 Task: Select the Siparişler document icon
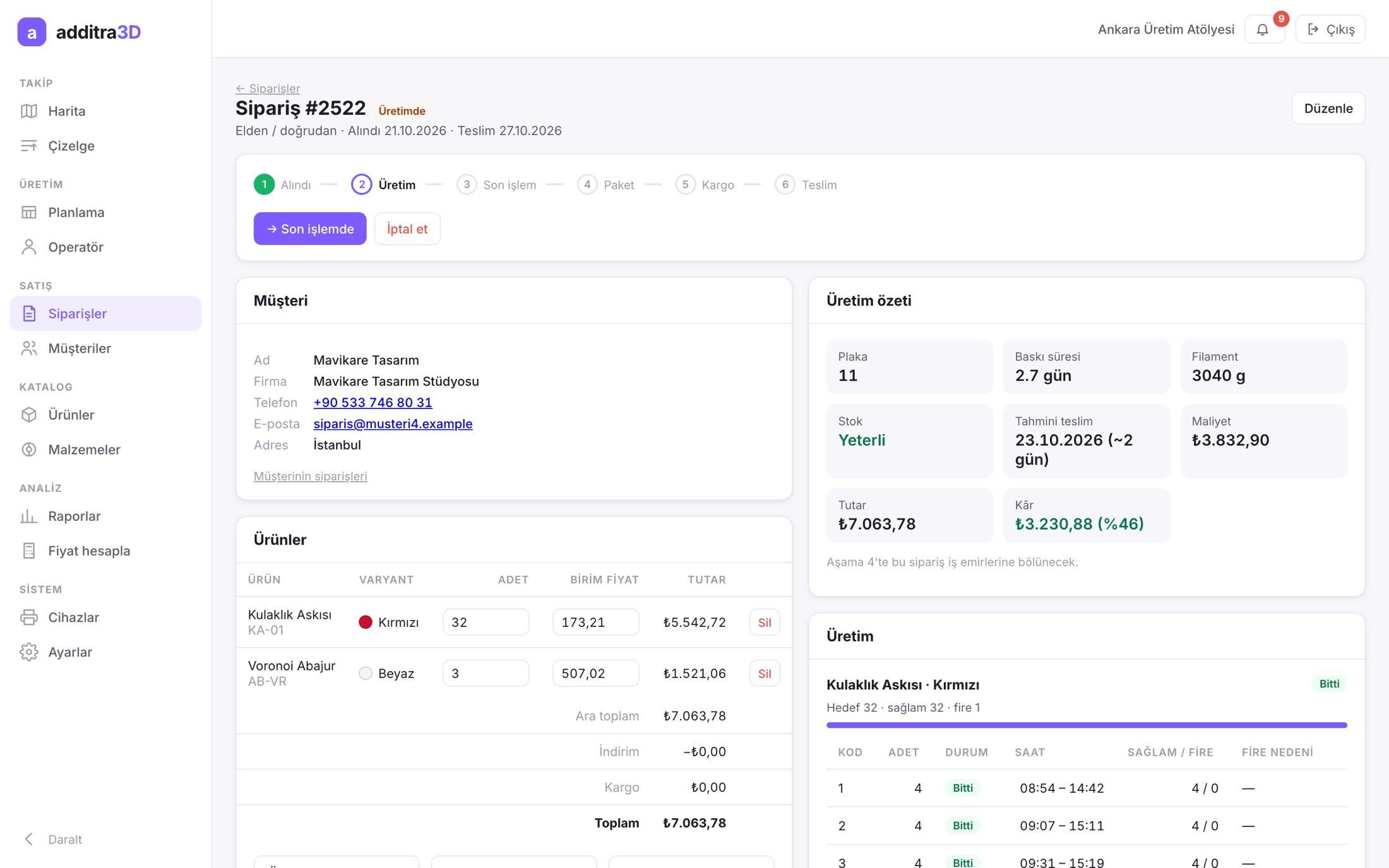point(29,314)
